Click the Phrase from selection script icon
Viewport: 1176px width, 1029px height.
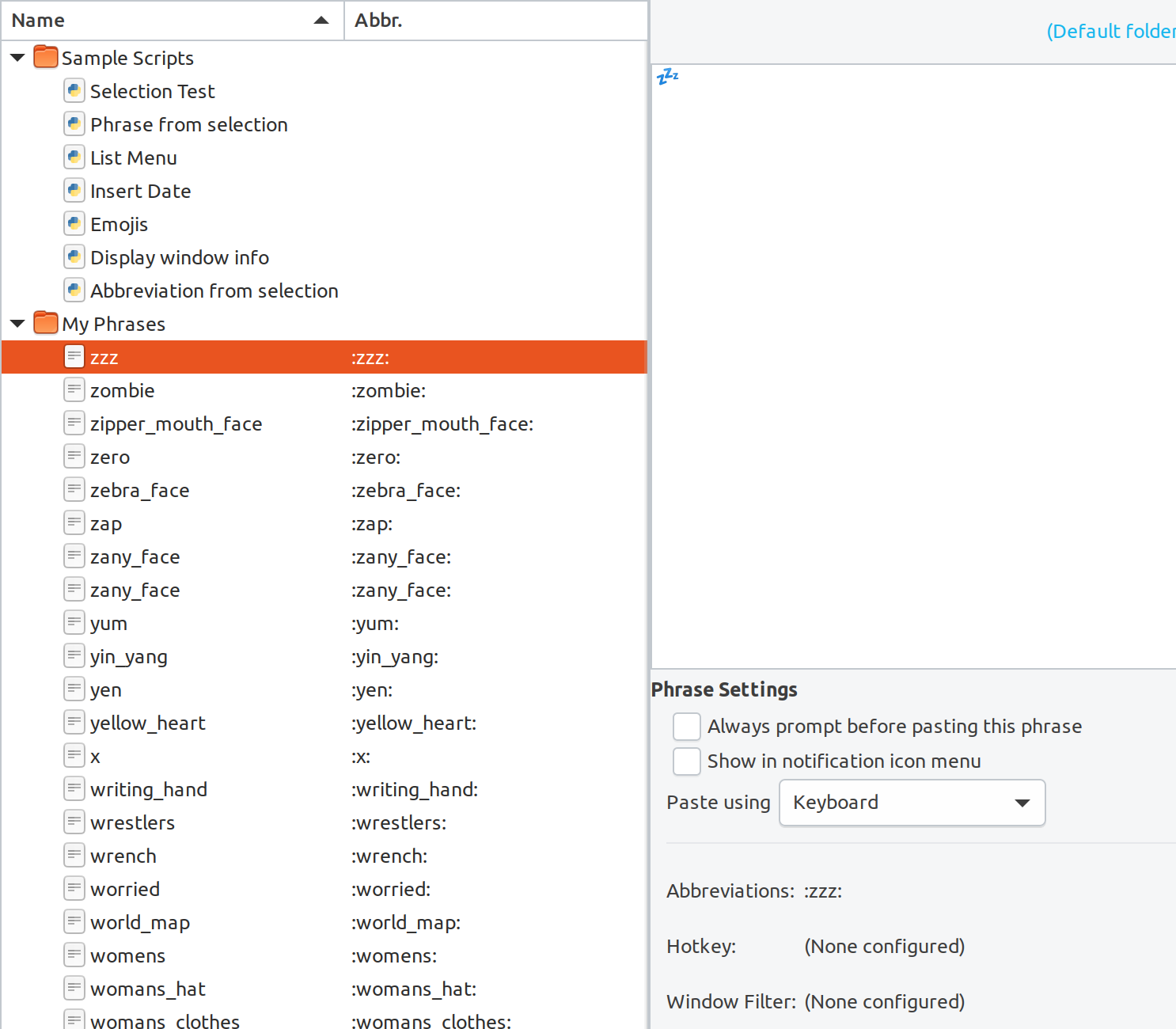pyautogui.click(x=74, y=123)
